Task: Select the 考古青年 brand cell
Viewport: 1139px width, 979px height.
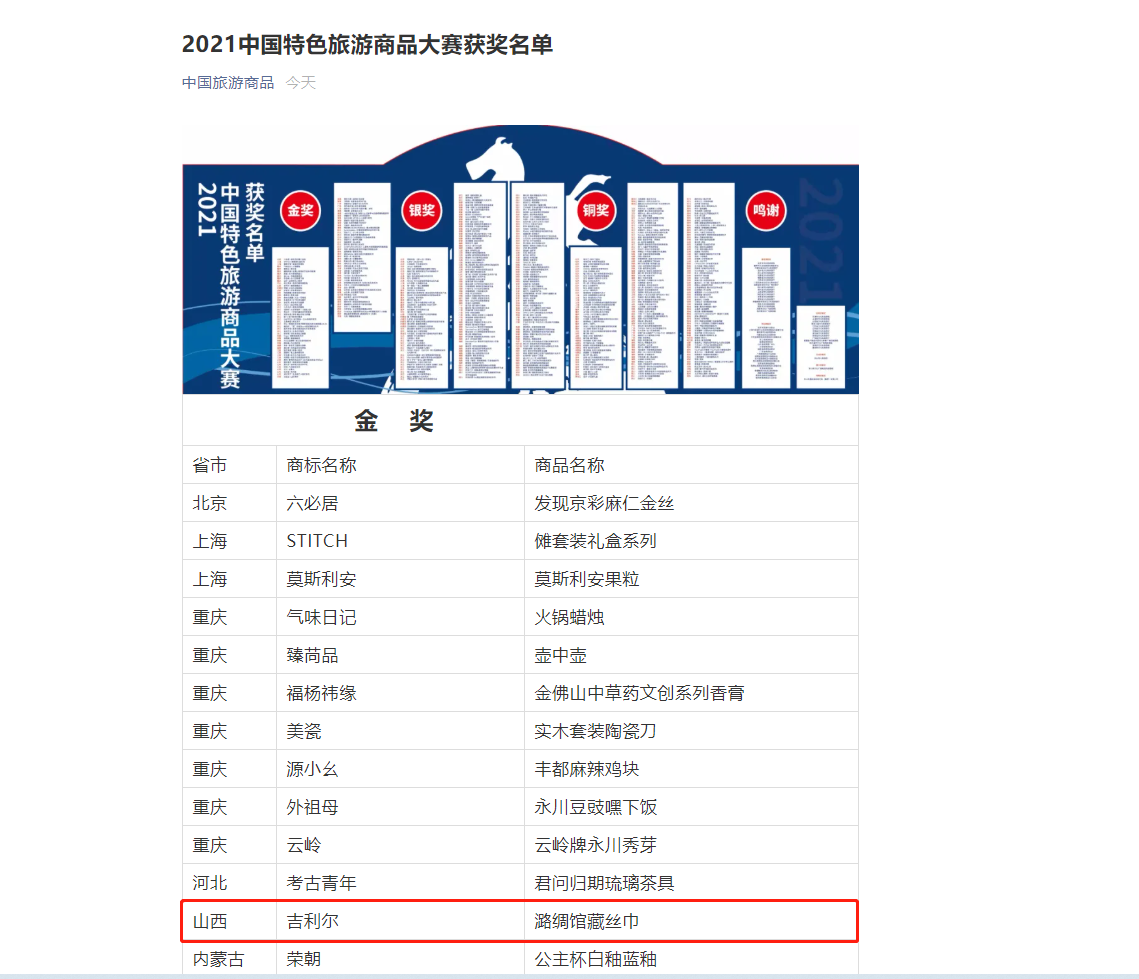Action: point(400,882)
